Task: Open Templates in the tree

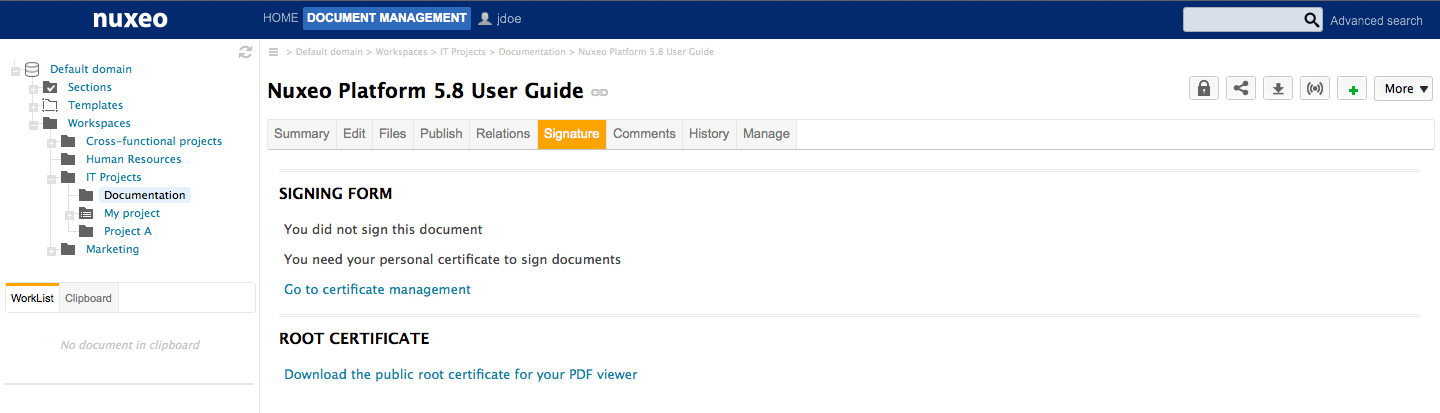Action: pos(96,105)
